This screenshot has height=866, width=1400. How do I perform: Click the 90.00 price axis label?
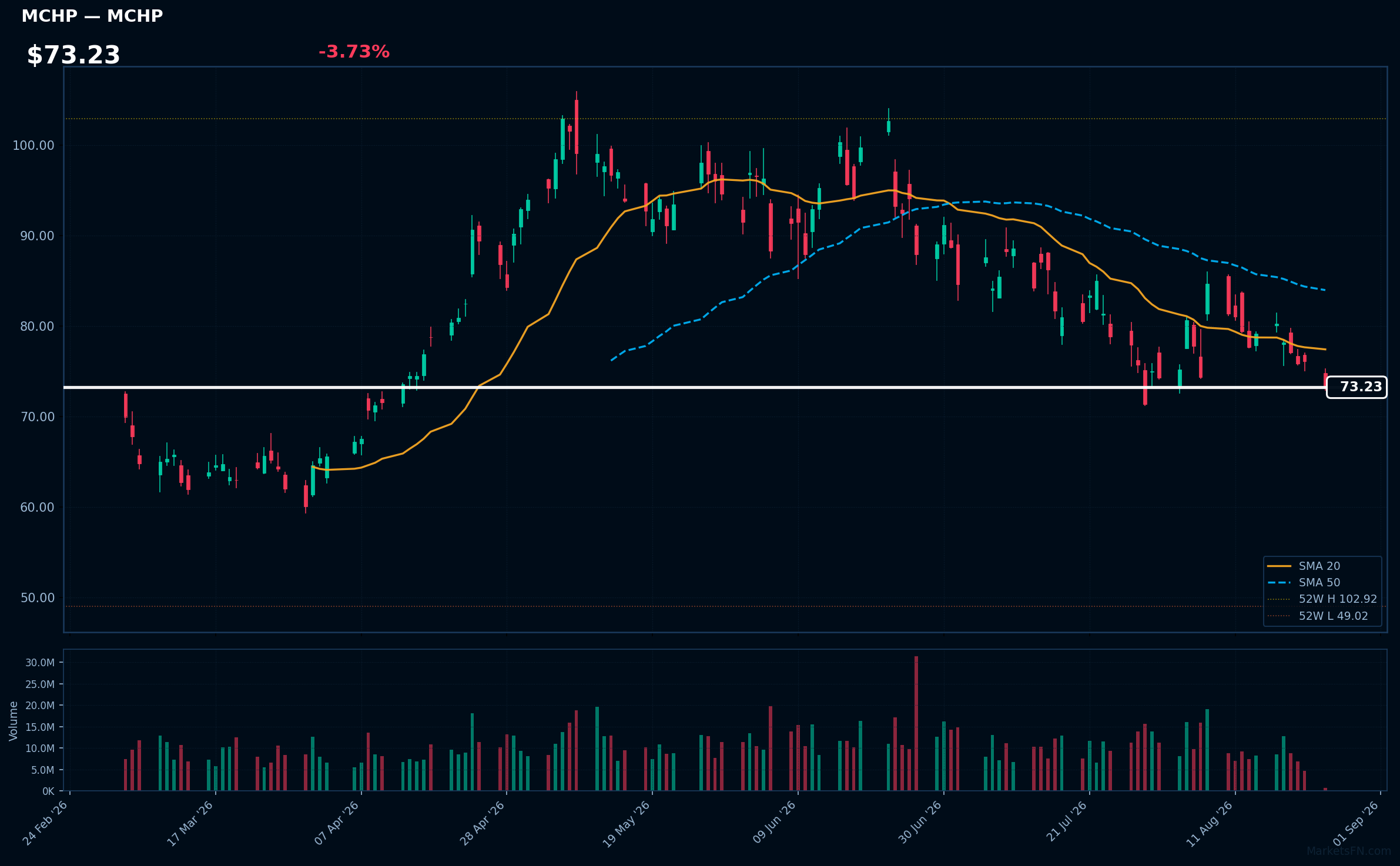[x=37, y=236]
